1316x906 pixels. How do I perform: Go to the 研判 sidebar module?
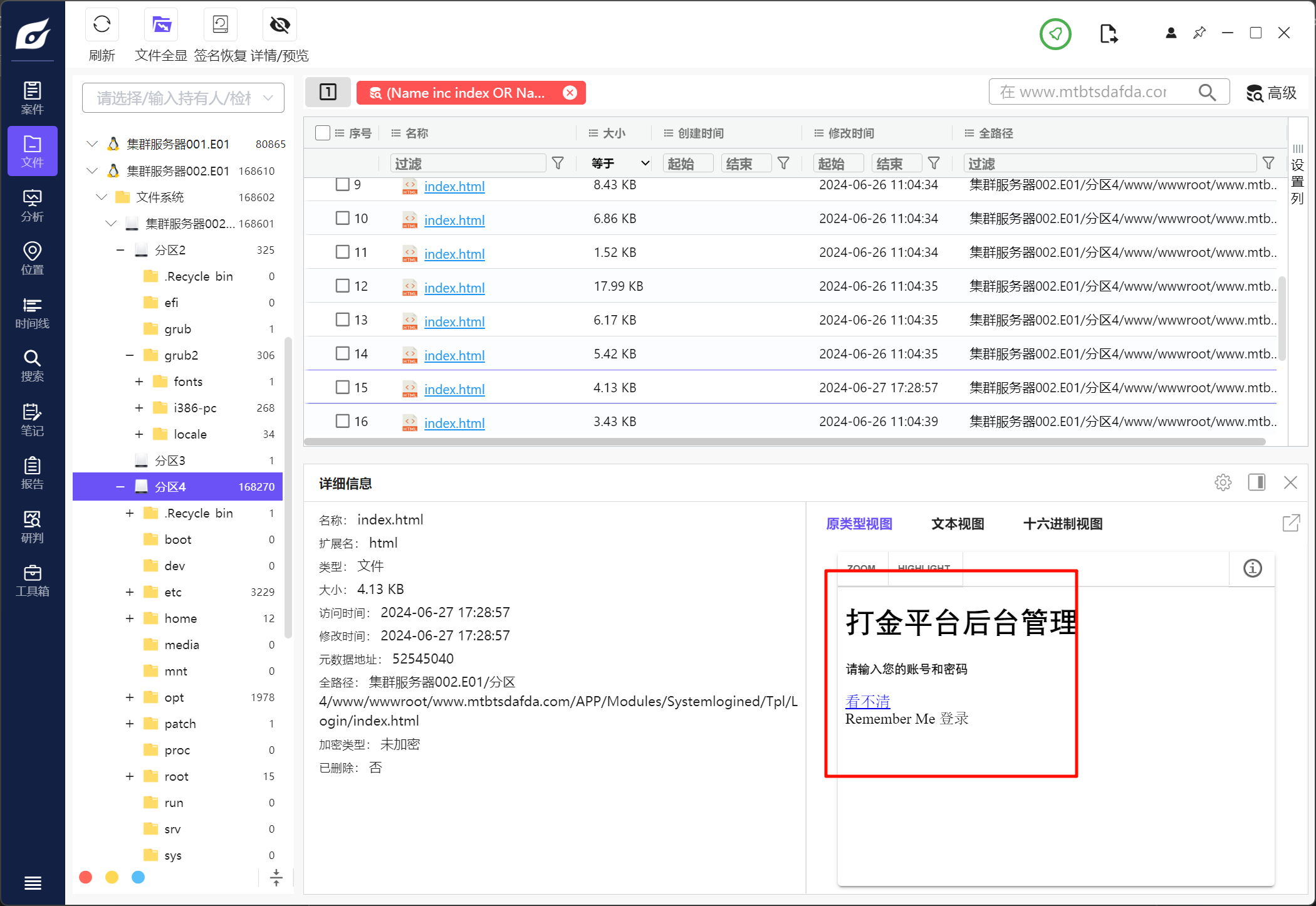click(32, 527)
